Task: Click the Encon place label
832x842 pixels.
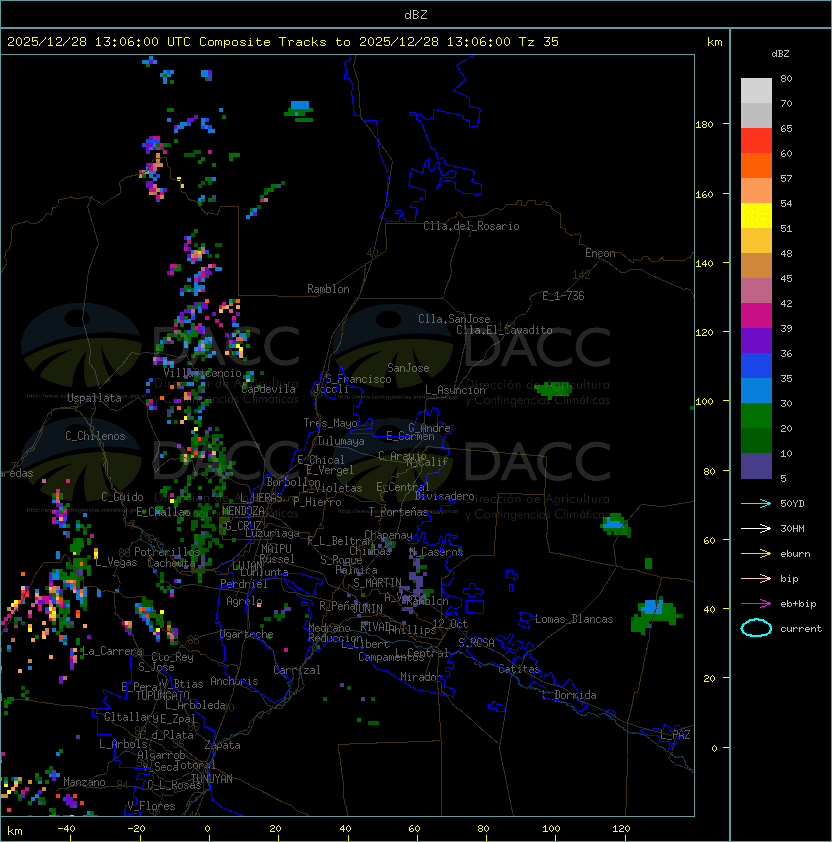Action: pos(600,253)
